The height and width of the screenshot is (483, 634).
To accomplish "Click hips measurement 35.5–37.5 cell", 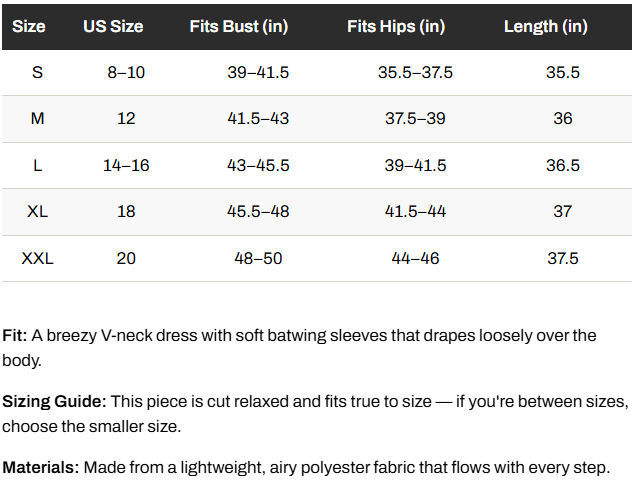I will tap(415, 73).
